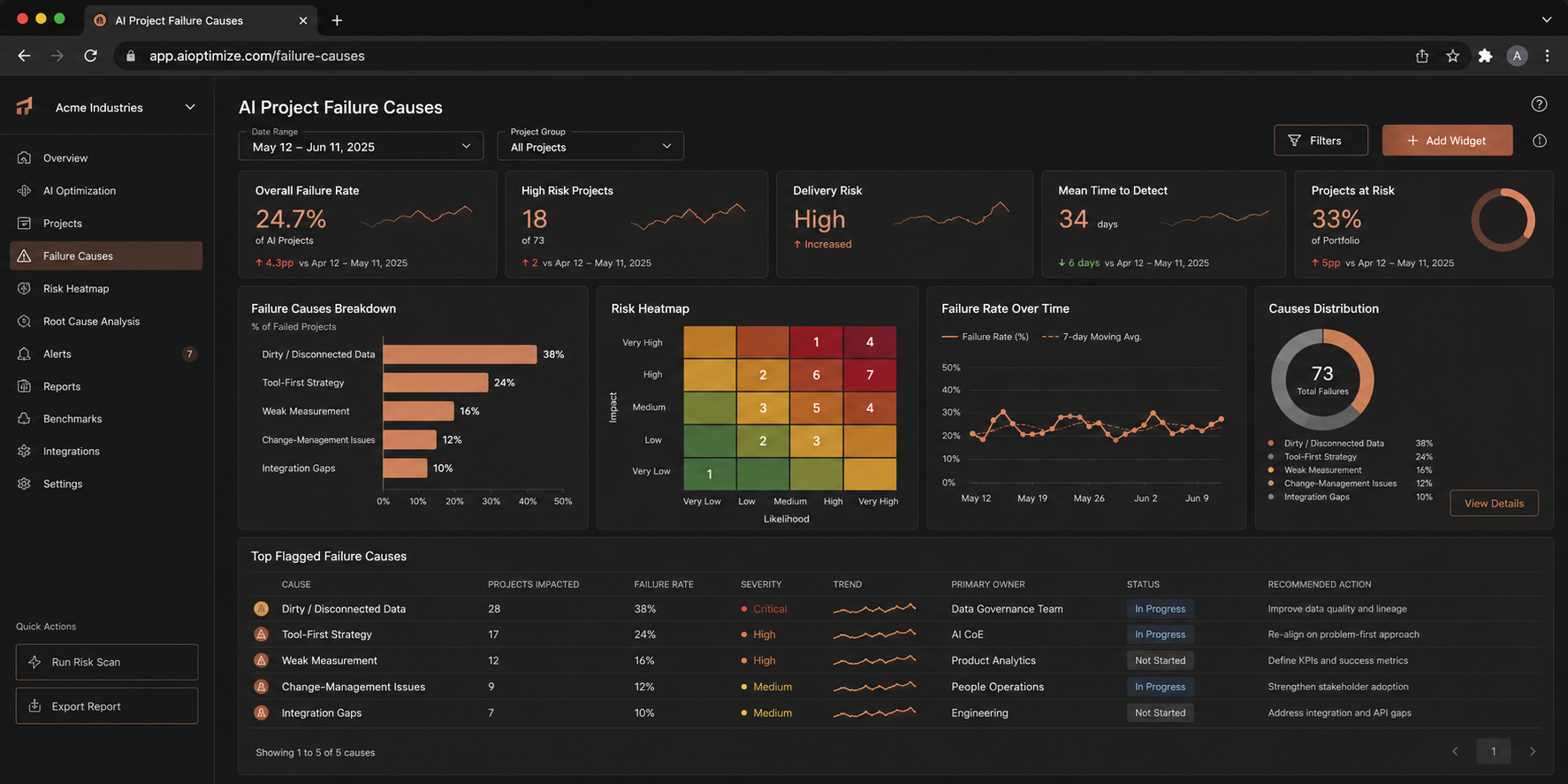Click the heatmap cell showing 7

click(x=870, y=375)
